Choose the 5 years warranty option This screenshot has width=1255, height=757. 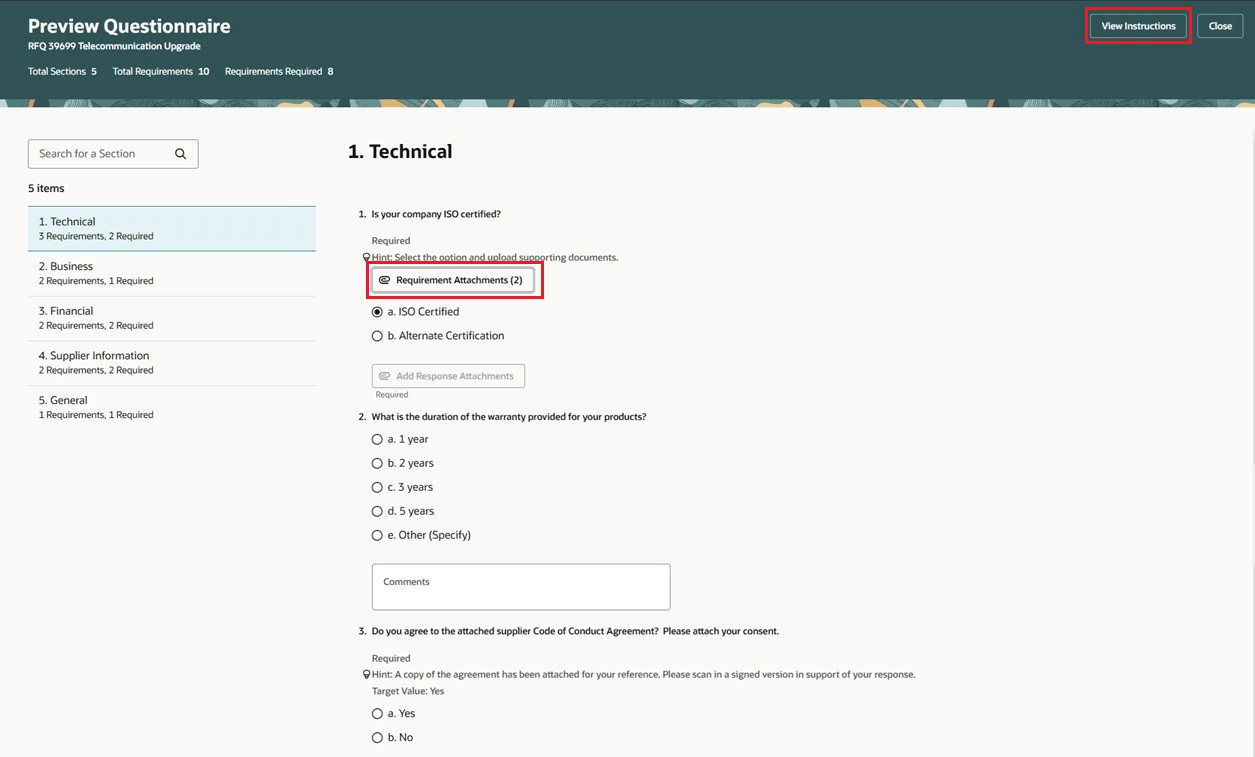(377, 510)
